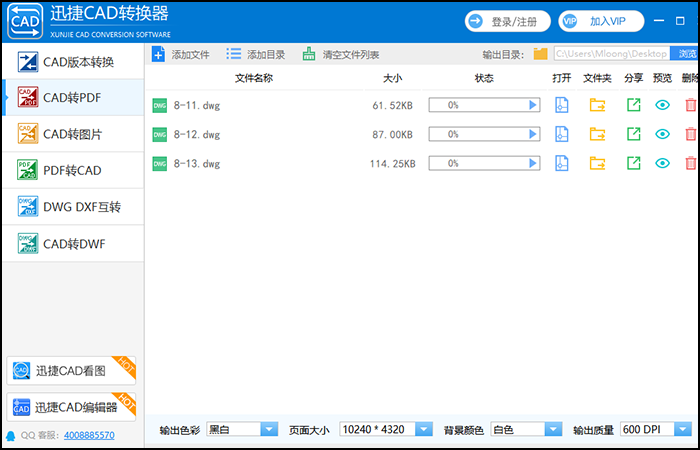This screenshot has height=450, width=700.
Task: Click the 文件名称 column header
Action: coord(254,78)
